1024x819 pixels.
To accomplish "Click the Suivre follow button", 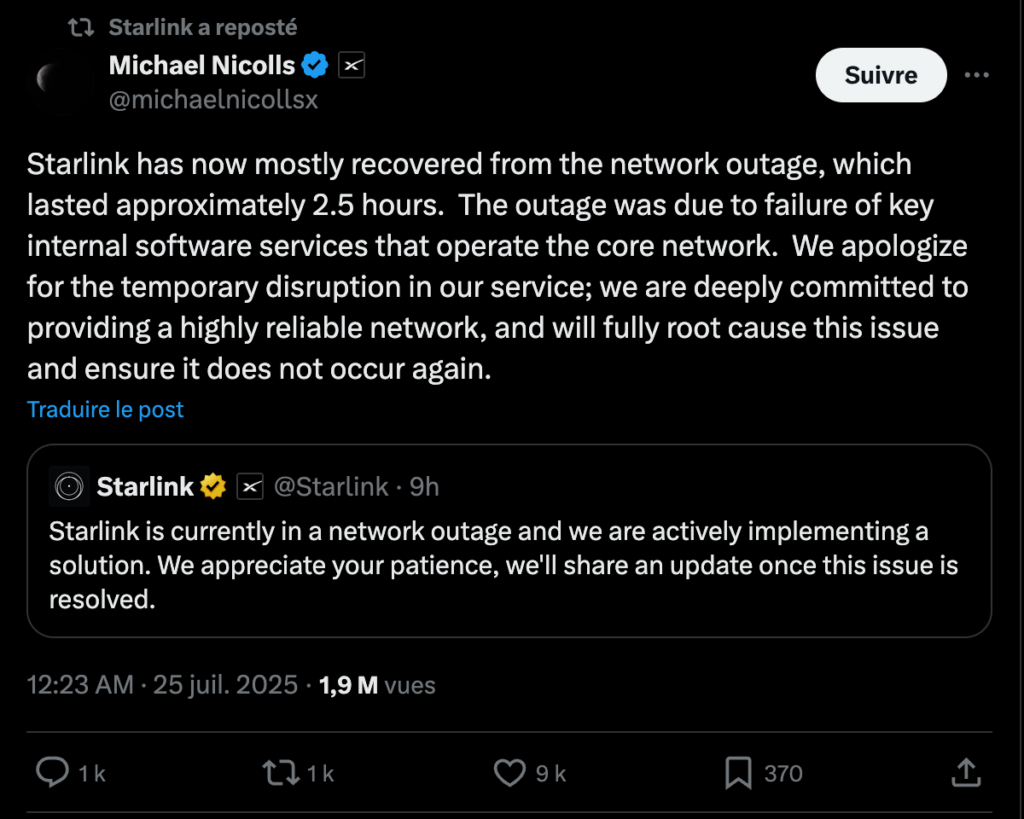I will pos(880,75).
